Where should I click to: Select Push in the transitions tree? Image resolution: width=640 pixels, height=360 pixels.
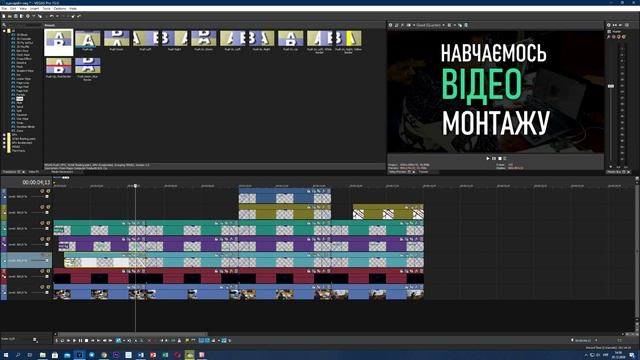click(19, 99)
